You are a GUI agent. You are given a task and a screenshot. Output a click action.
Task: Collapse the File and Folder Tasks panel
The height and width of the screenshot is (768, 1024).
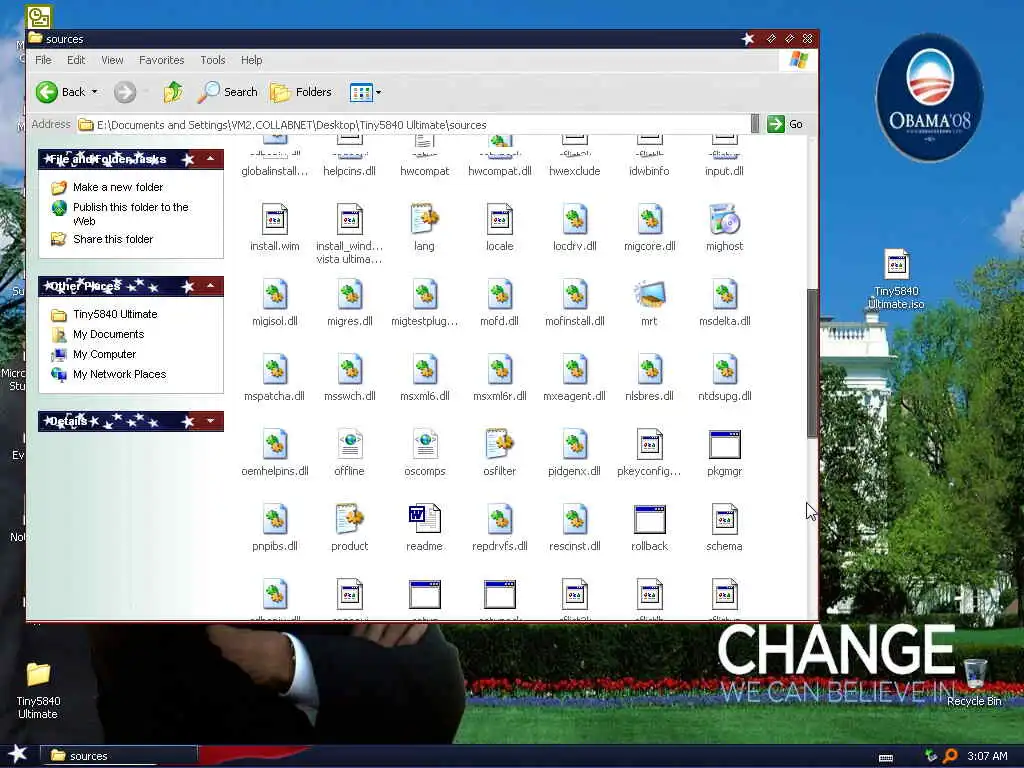click(210, 159)
